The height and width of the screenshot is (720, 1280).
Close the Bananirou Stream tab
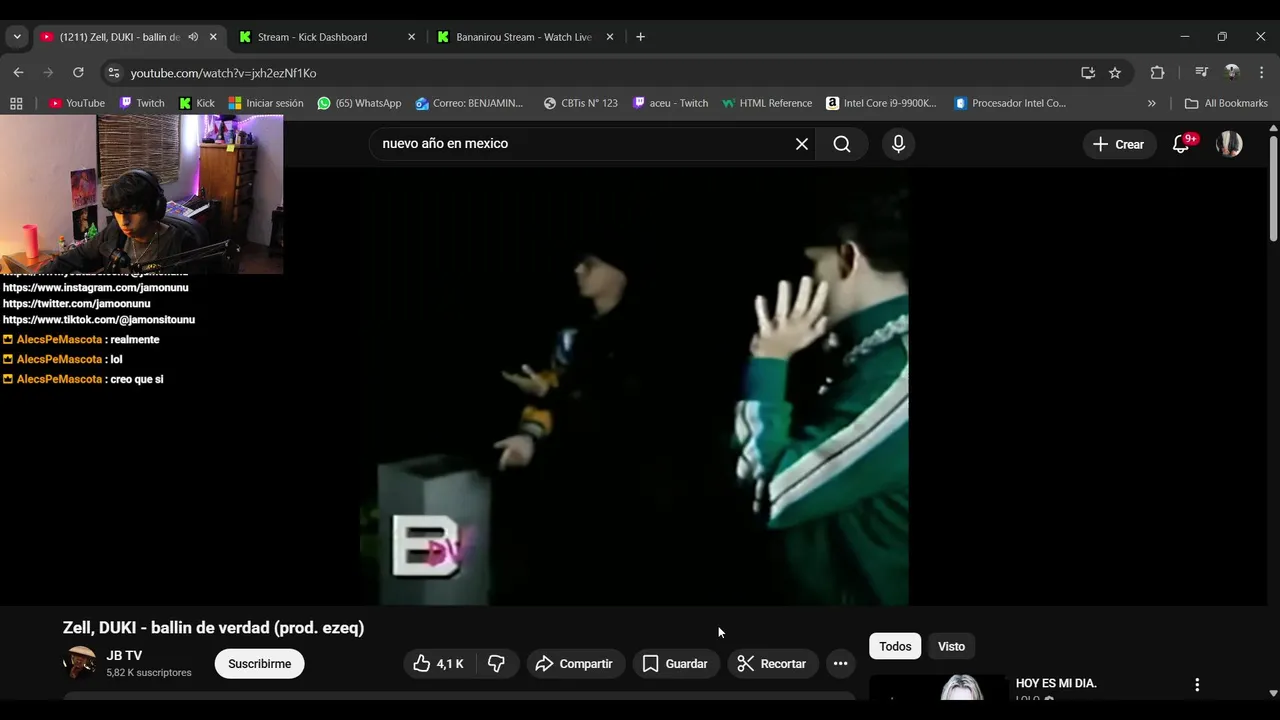[x=610, y=37]
